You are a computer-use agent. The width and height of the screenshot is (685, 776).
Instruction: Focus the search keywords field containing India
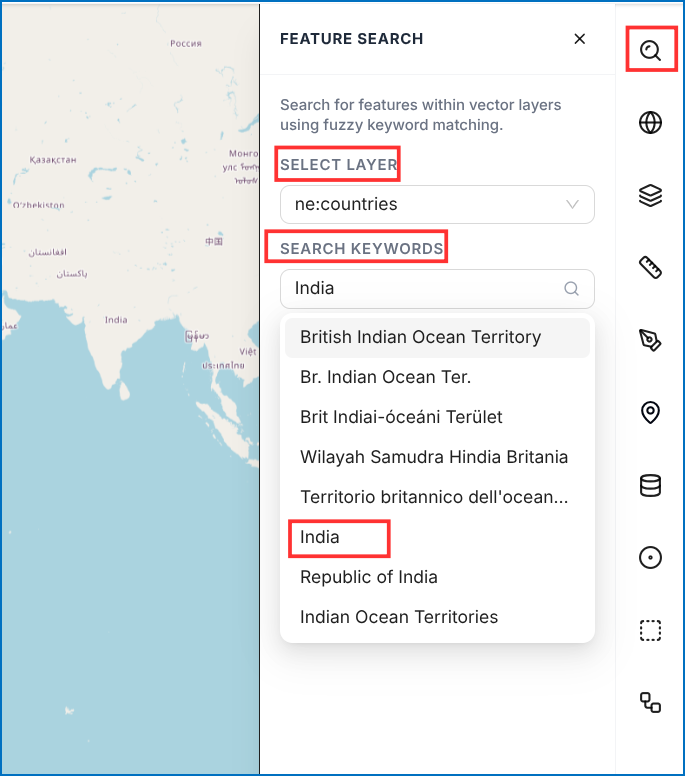[x=438, y=289]
